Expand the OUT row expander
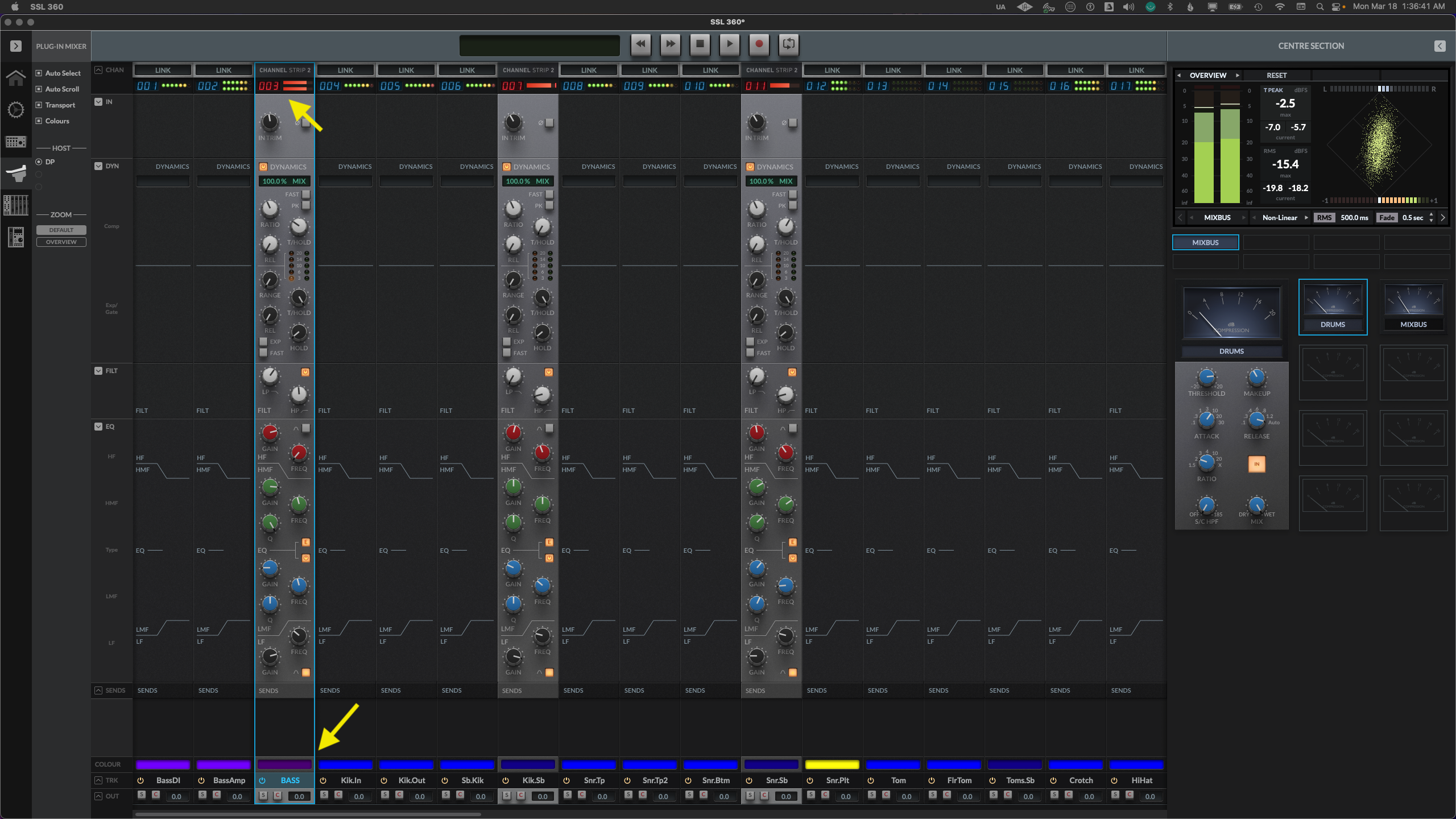This screenshot has height=819, width=1456. 98,796
